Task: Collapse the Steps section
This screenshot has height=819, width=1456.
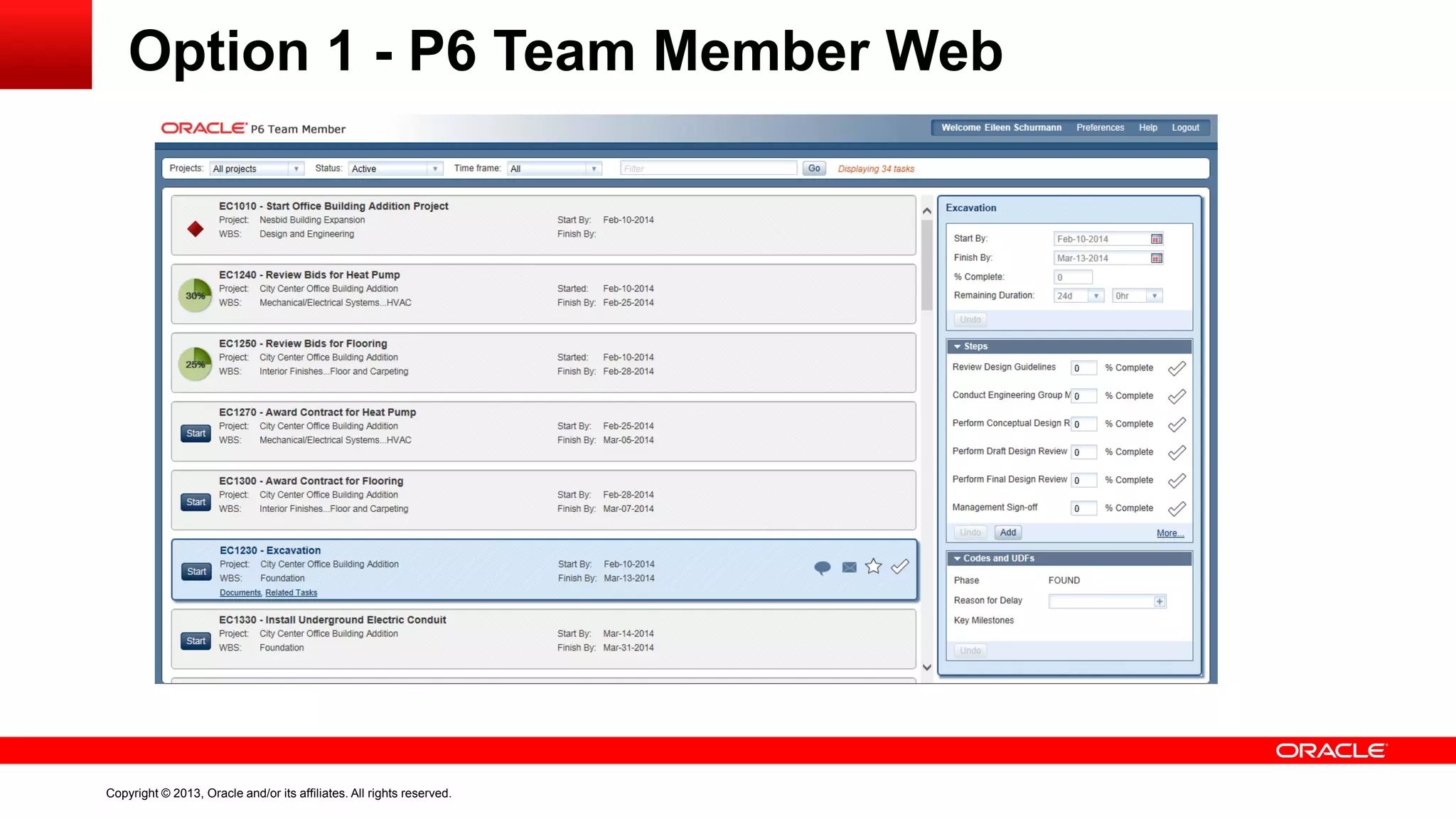Action: [x=958, y=346]
